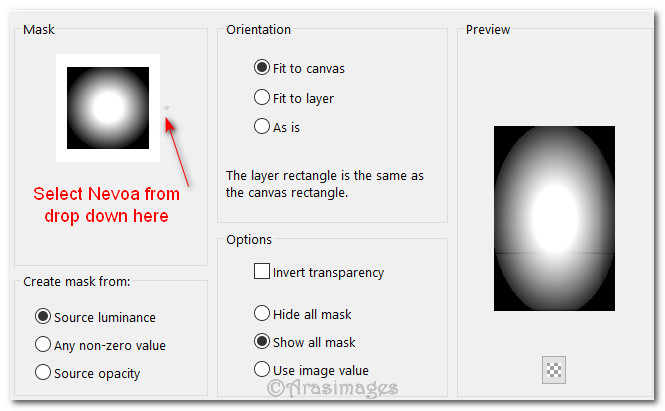665x411 pixels.
Task: Click the red Select Nevoa instruction text
Action: [x=107, y=204]
